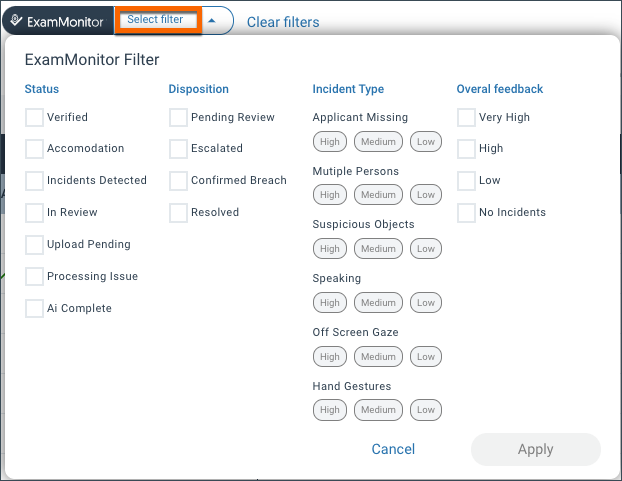Screen dimensions: 622x481
Task: Open the Select filter dropdown field
Action: 159,20
